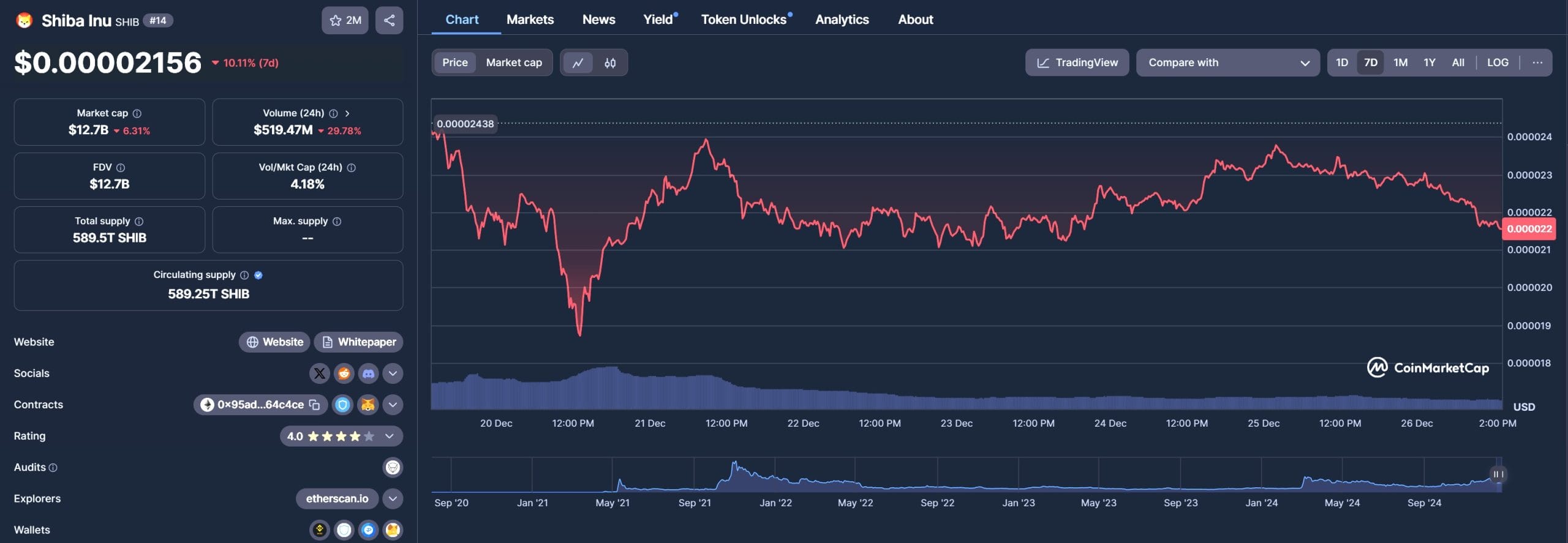Set chart range to 1D

pyautogui.click(x=1342, y=62)
